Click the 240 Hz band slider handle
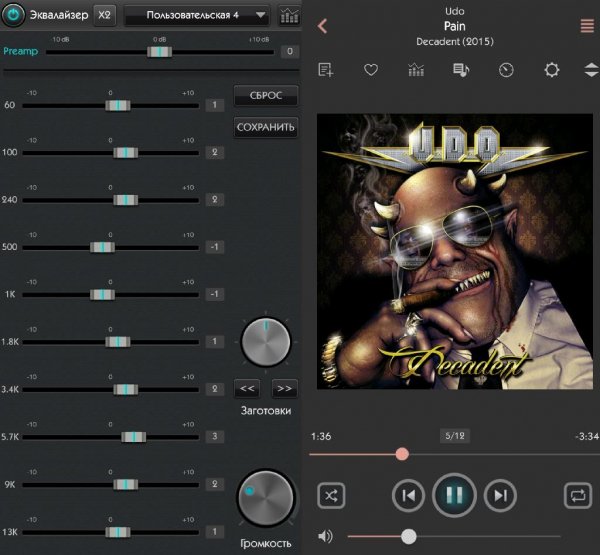600x555 pixels. coord(126,200)
